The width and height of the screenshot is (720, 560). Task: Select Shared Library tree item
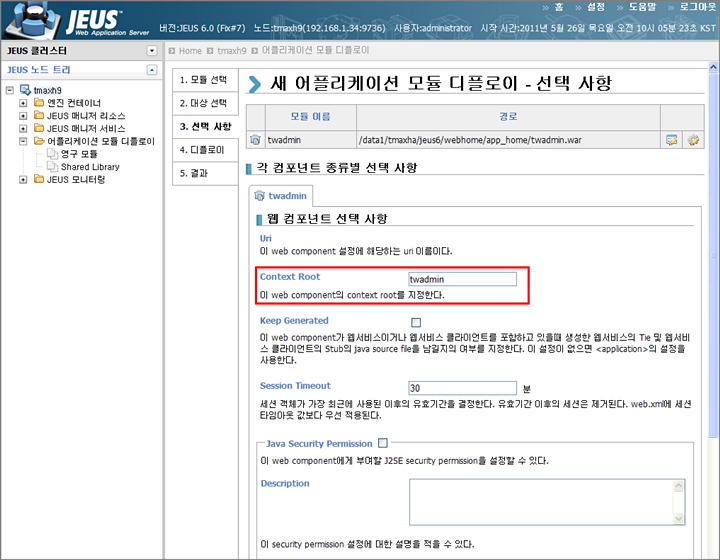click(90, 167)
